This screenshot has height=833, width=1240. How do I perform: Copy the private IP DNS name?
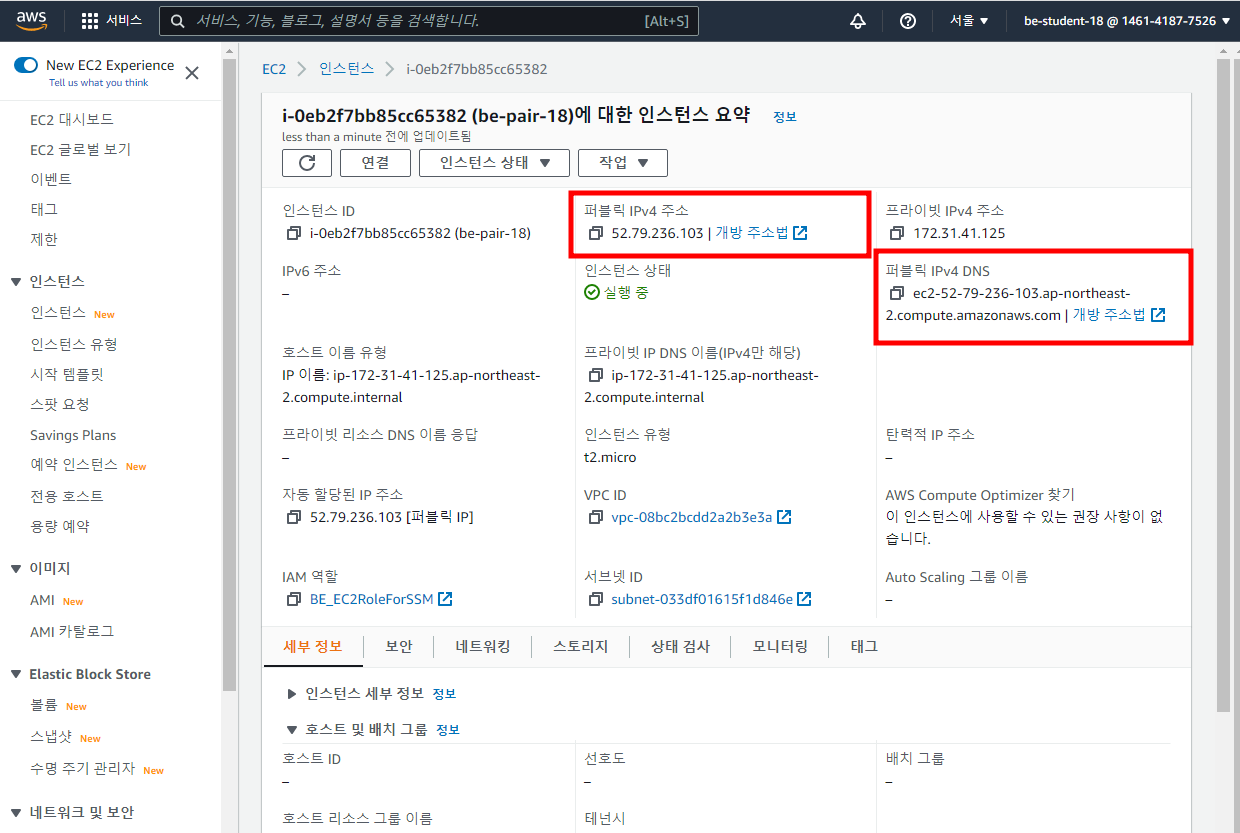click(x=595, y=376)
